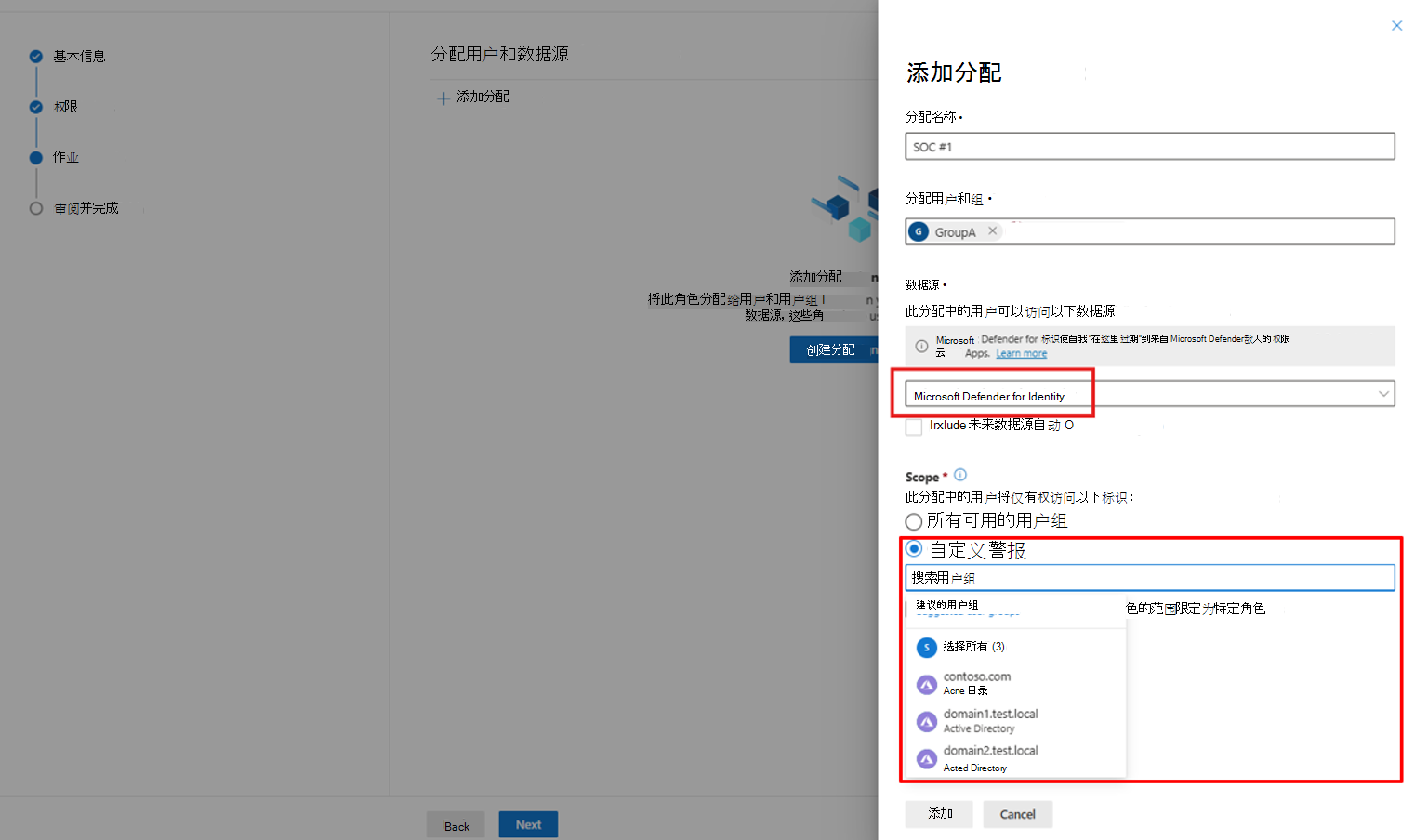Viewport: 1415px width, 840px height.
Task: Click the domain1.test.local directory icon
Action: coord(927,722)
